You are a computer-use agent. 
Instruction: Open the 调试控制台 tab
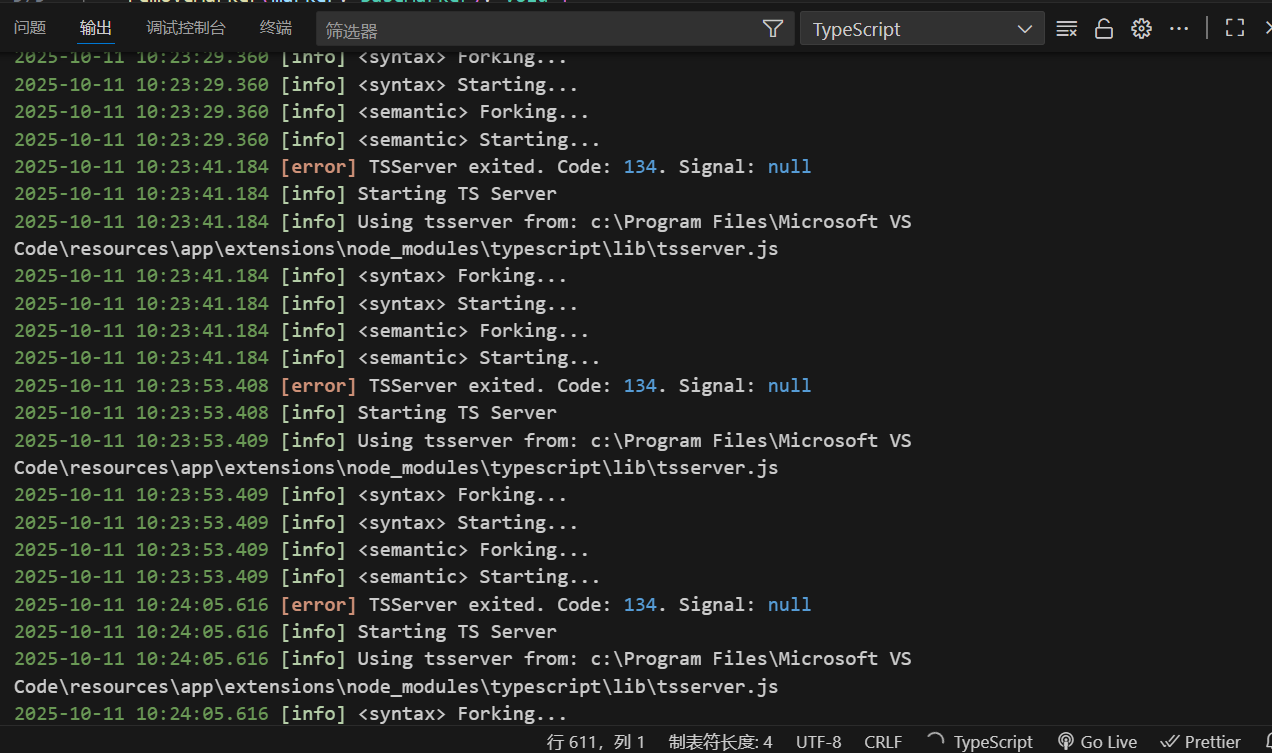click(186, 27)
